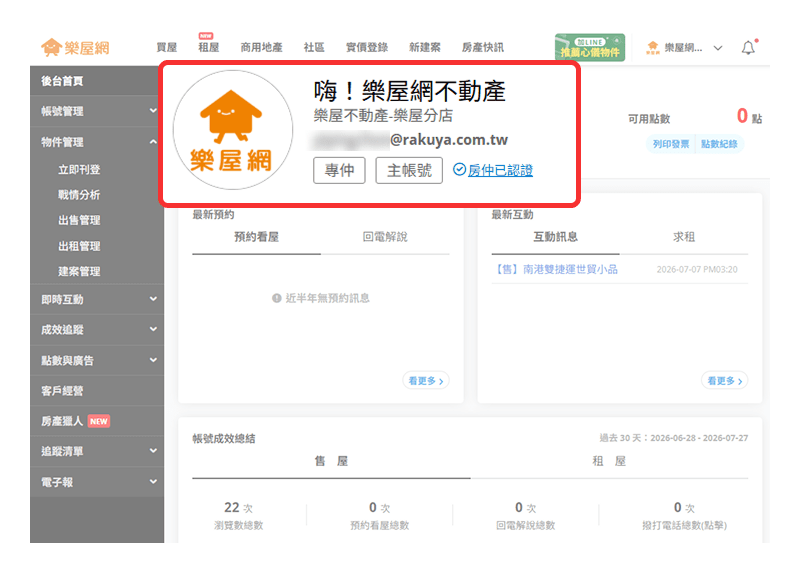
Task: Click the 主帳號 badge button
Action: pyautogui.click(x=409, y=170)
